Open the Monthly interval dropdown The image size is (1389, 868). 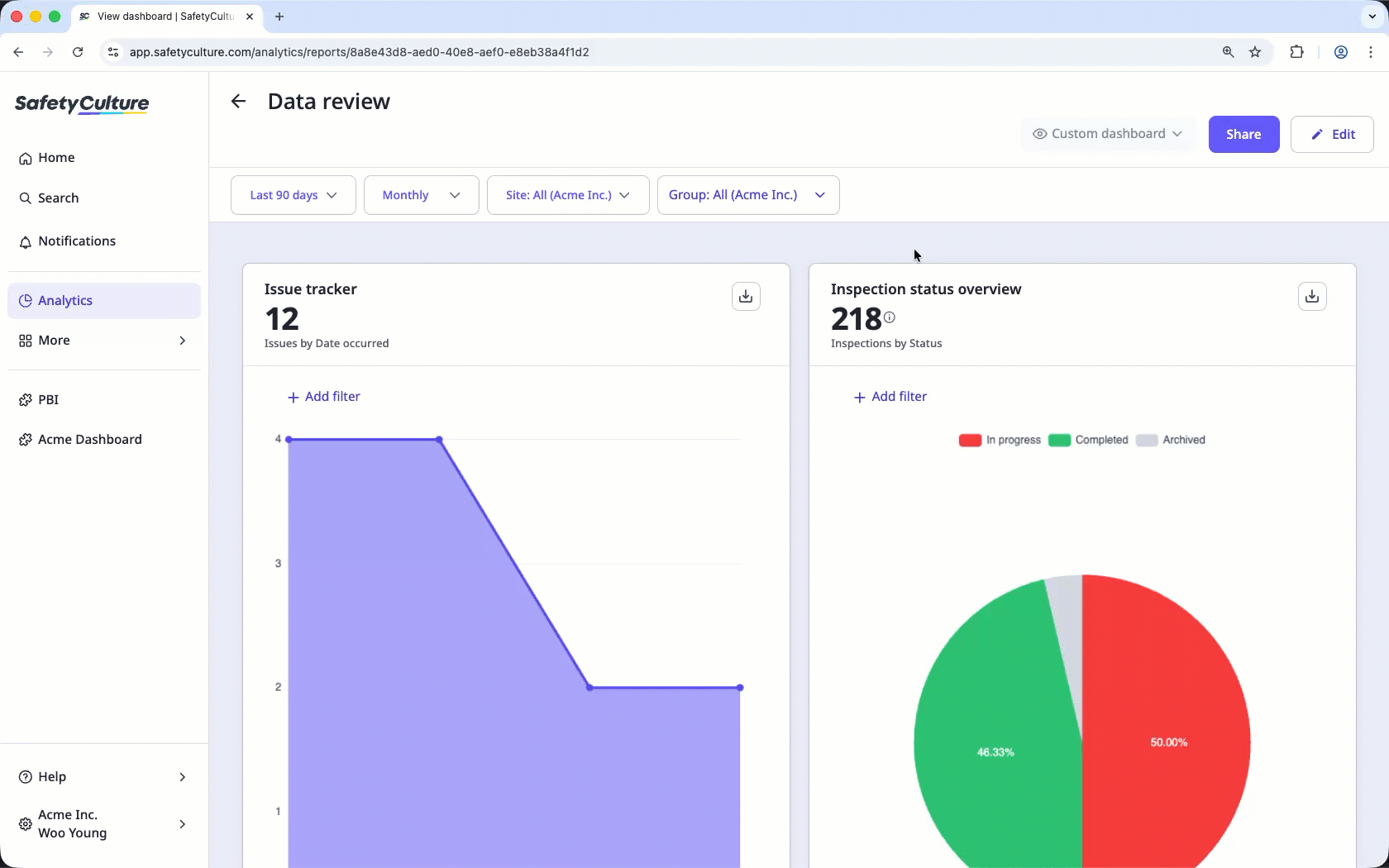point(422,195)
